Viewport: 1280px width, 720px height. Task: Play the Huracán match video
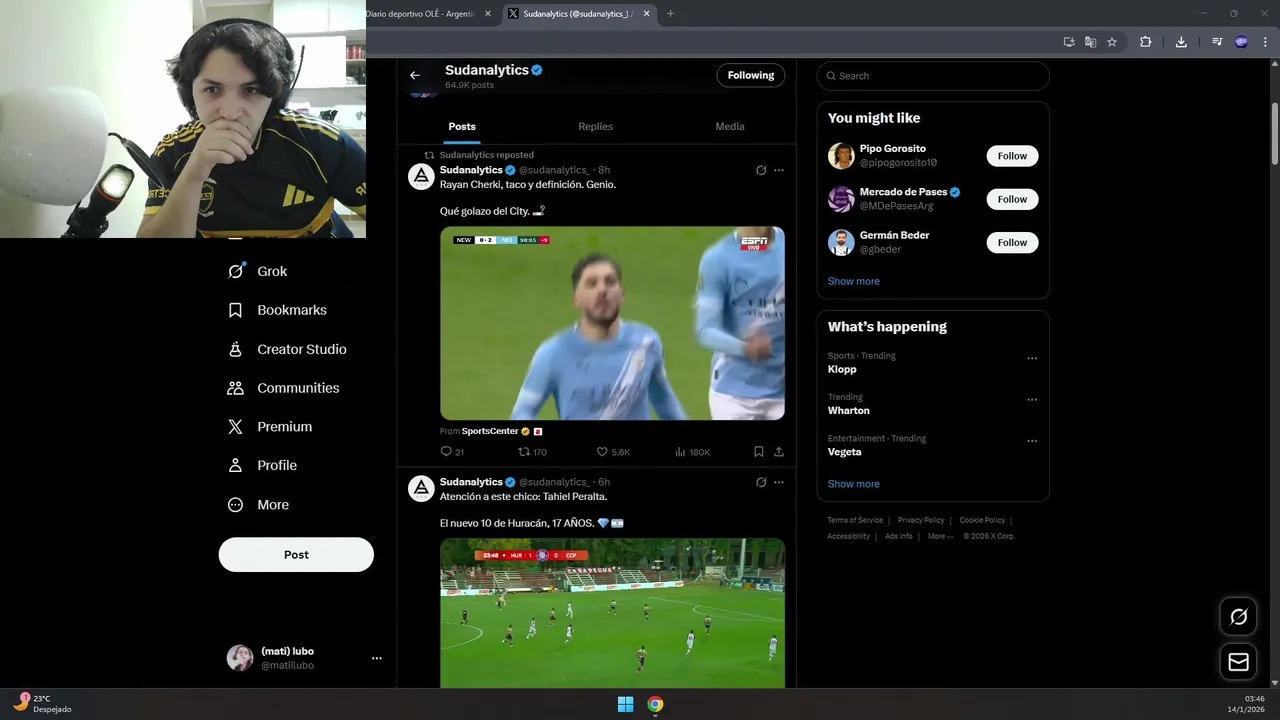612,613
